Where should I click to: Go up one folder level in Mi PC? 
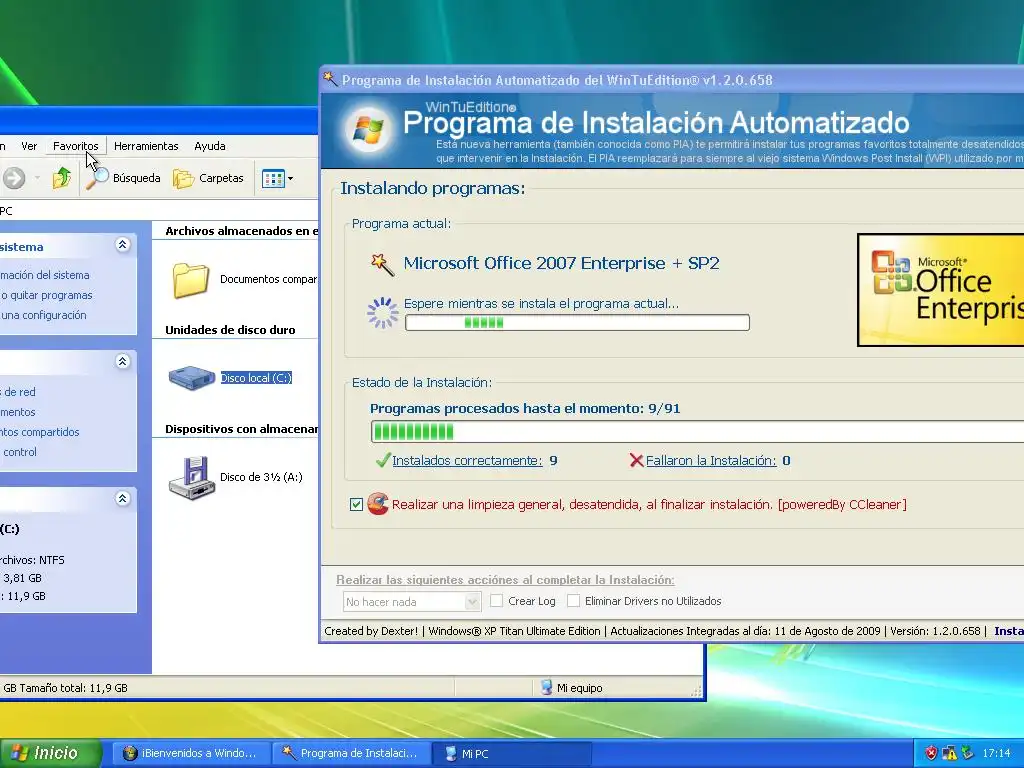(62, 178)
